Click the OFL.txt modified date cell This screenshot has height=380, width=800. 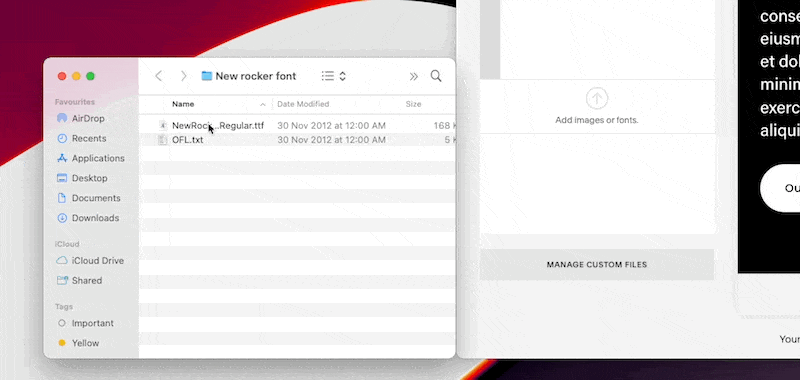(331, 140)
